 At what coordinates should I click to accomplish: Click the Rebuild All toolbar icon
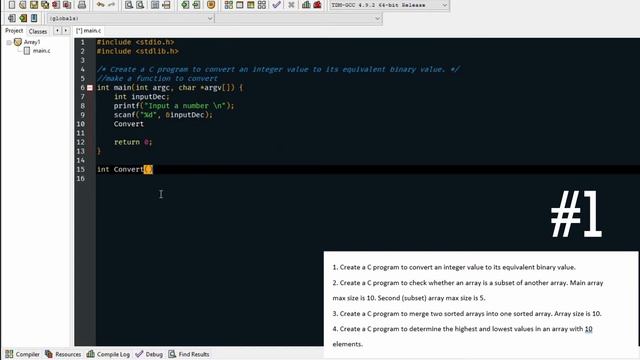[262, 5]
